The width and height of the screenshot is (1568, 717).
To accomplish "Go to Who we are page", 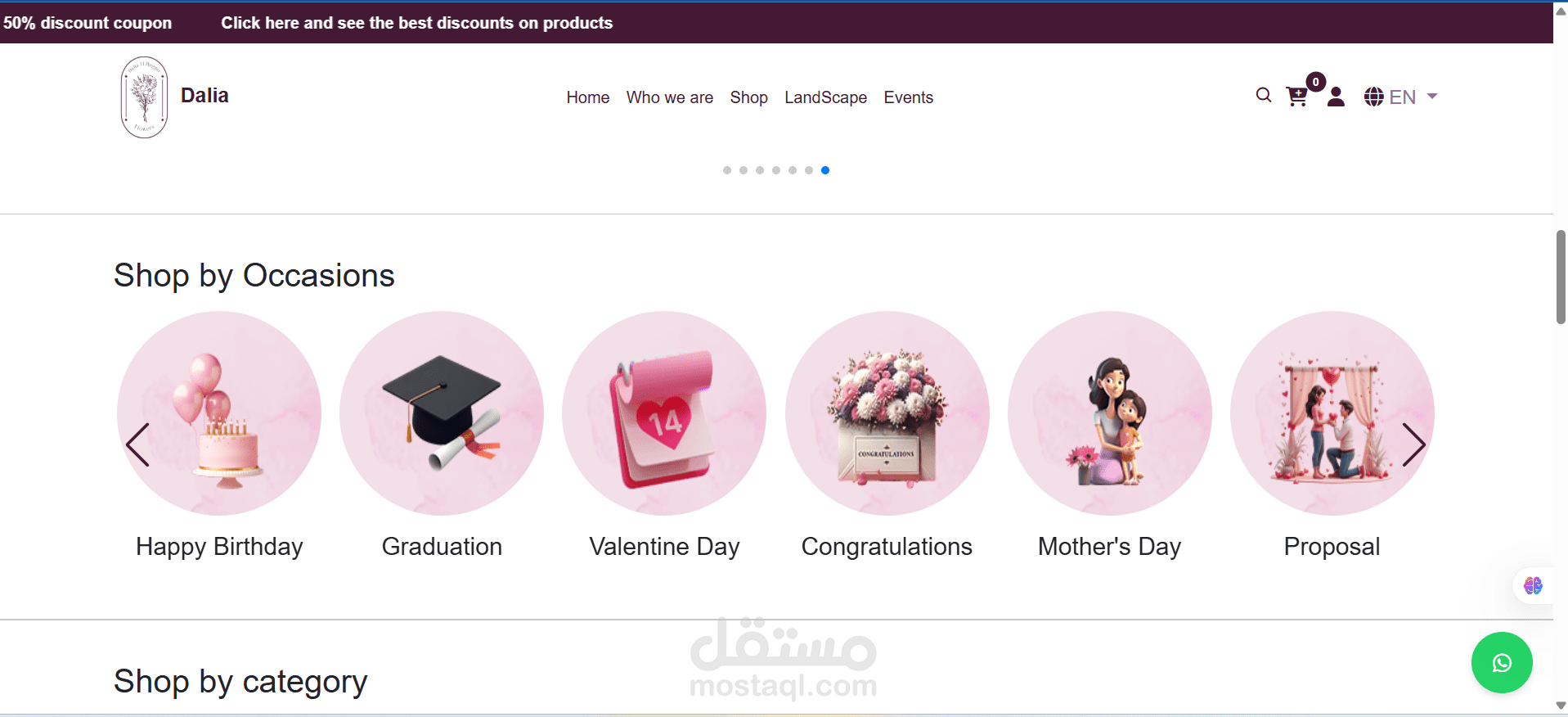I will (x=670, y=97).
